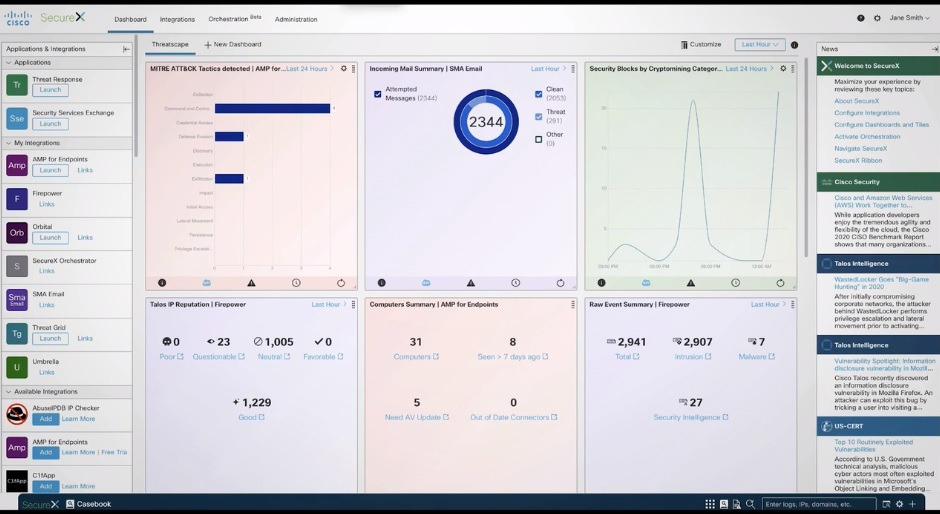Screen dimensions: 940x514
Task: Open the Questionable IP count link
Action: coord(218,357)
